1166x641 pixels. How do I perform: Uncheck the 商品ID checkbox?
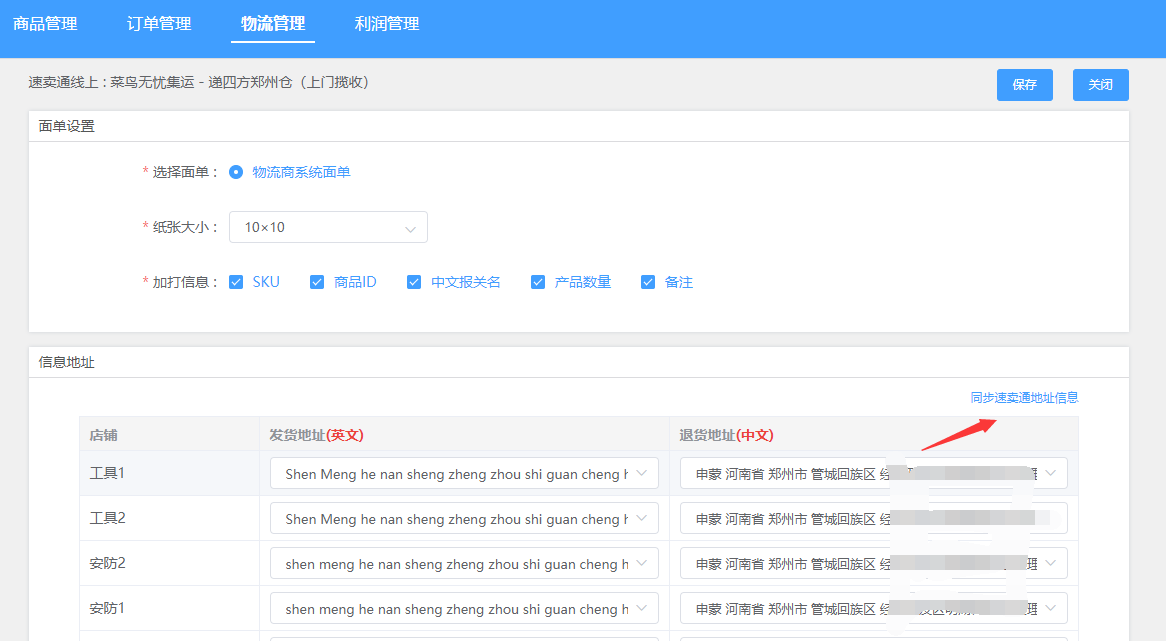[317, 282]
